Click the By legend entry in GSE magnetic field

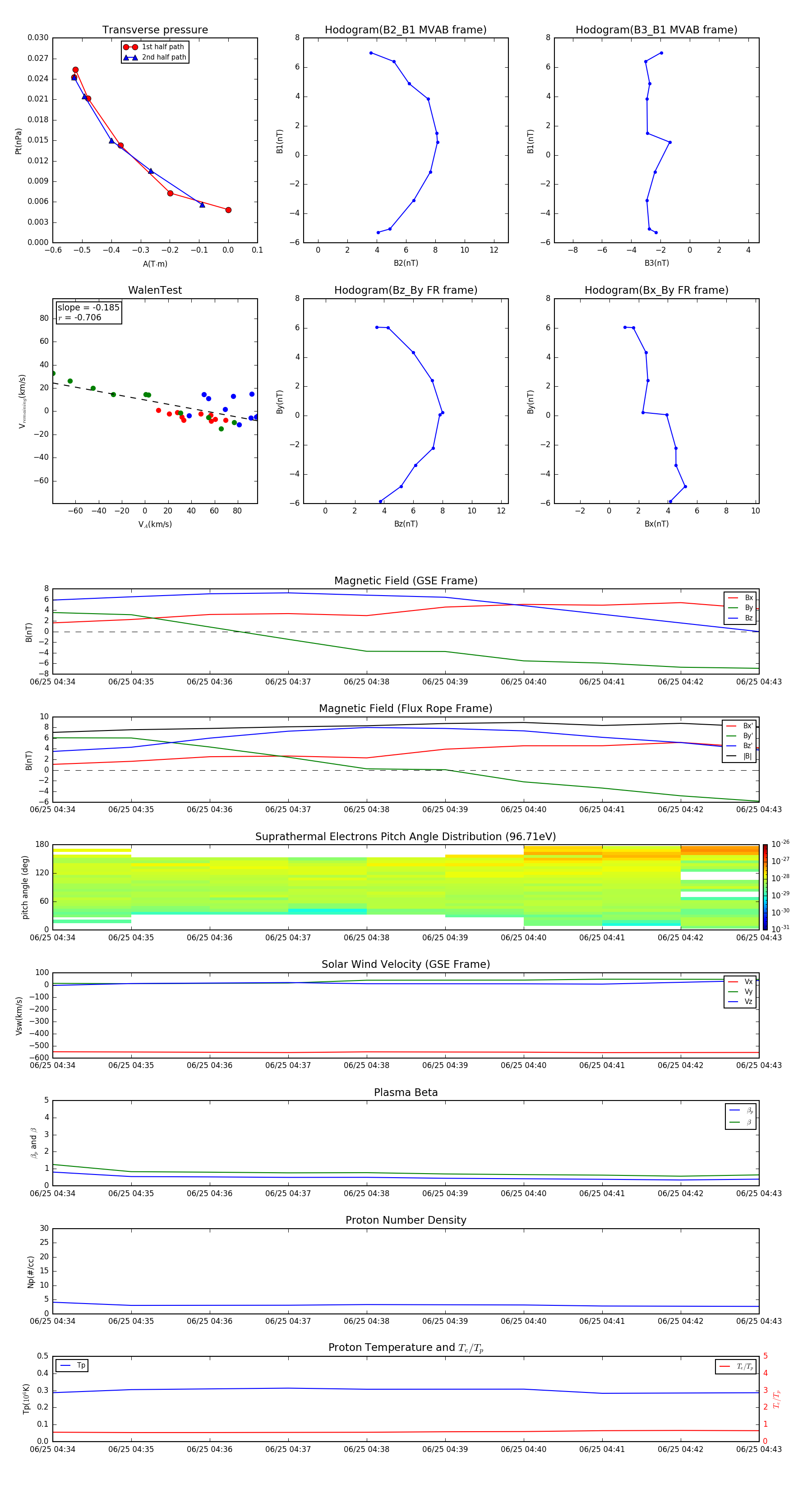pyautogui.click(x=740, y=607)
